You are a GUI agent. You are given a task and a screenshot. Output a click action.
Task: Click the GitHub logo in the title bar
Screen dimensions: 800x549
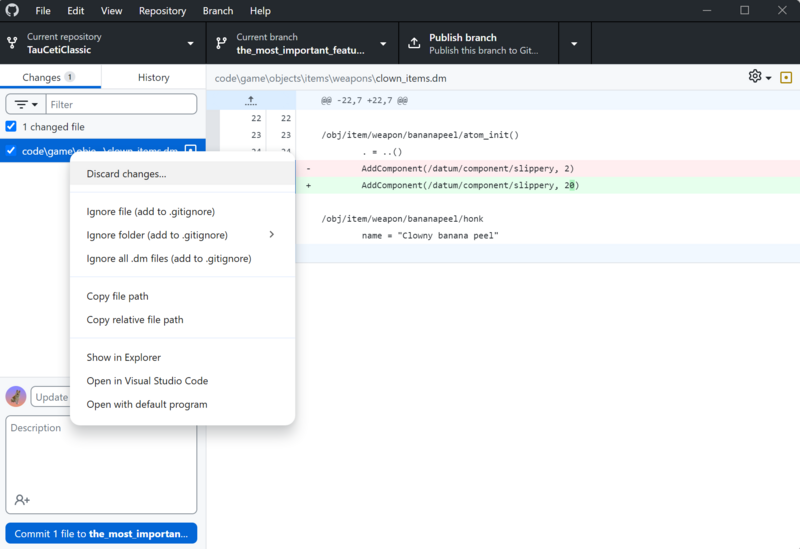click(12, 11)
